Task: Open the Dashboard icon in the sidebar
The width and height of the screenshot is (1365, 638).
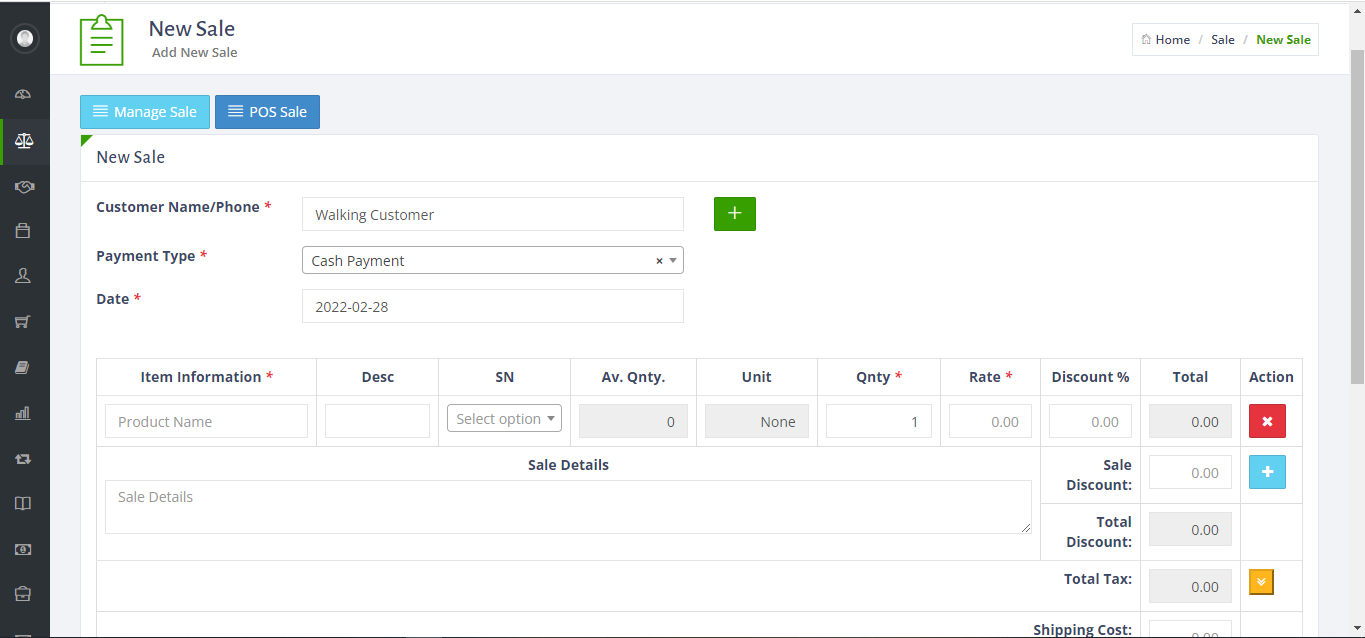Action: [22, 94]
